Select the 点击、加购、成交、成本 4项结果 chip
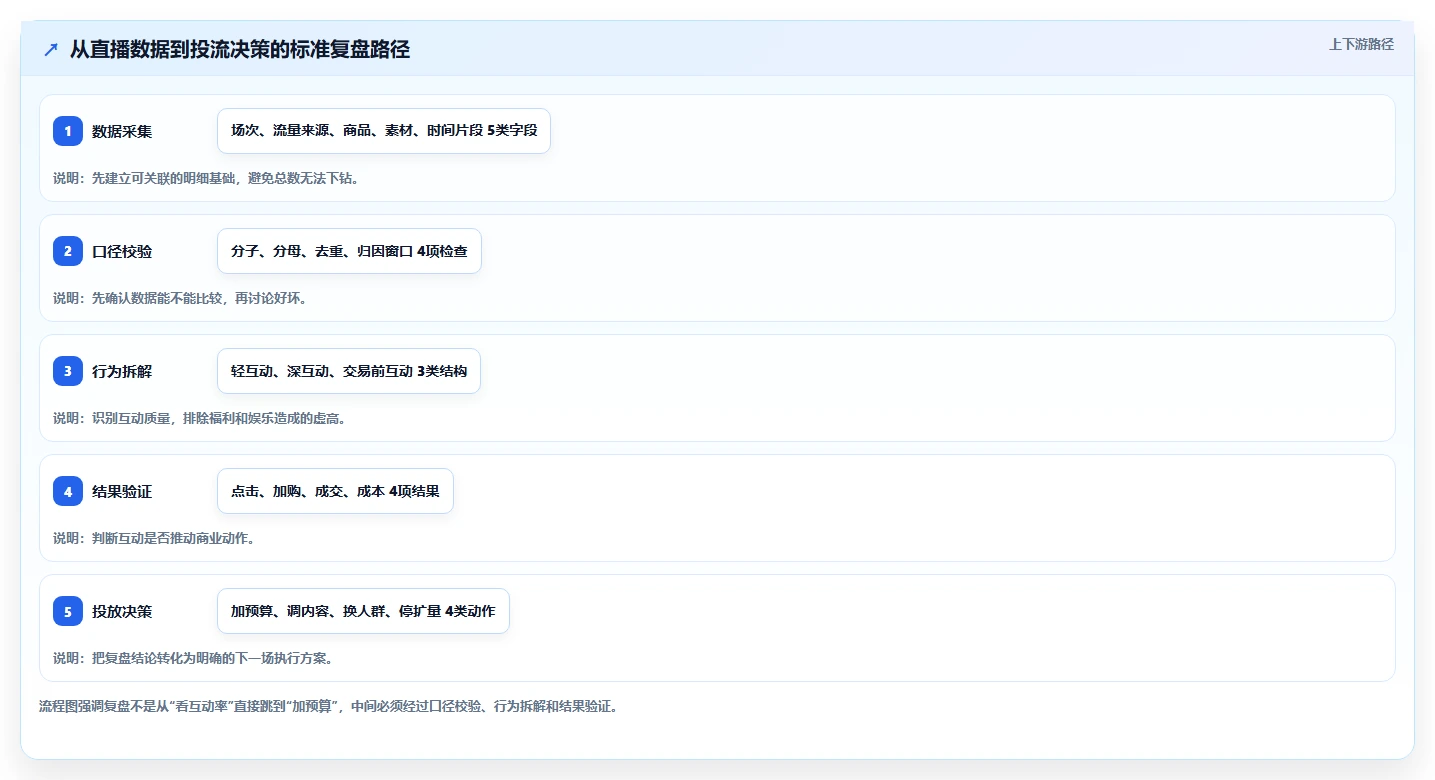 click(x=335, y=491)
